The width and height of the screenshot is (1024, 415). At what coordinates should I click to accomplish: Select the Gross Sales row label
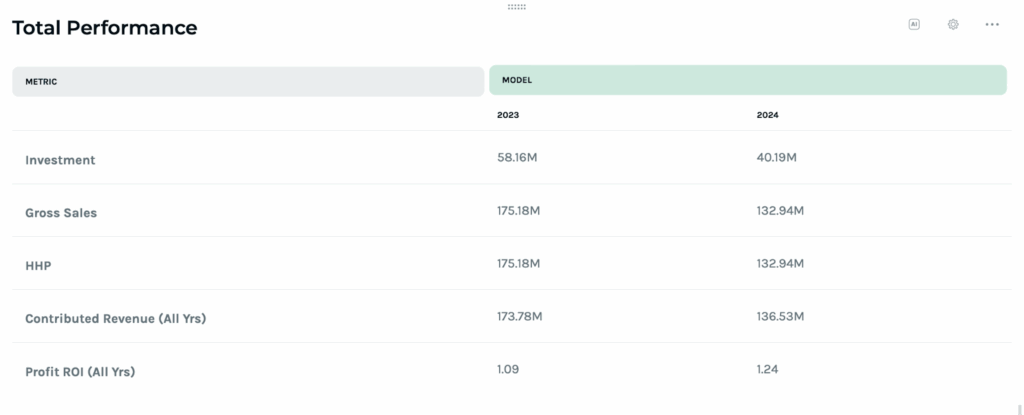click(61, 213)
